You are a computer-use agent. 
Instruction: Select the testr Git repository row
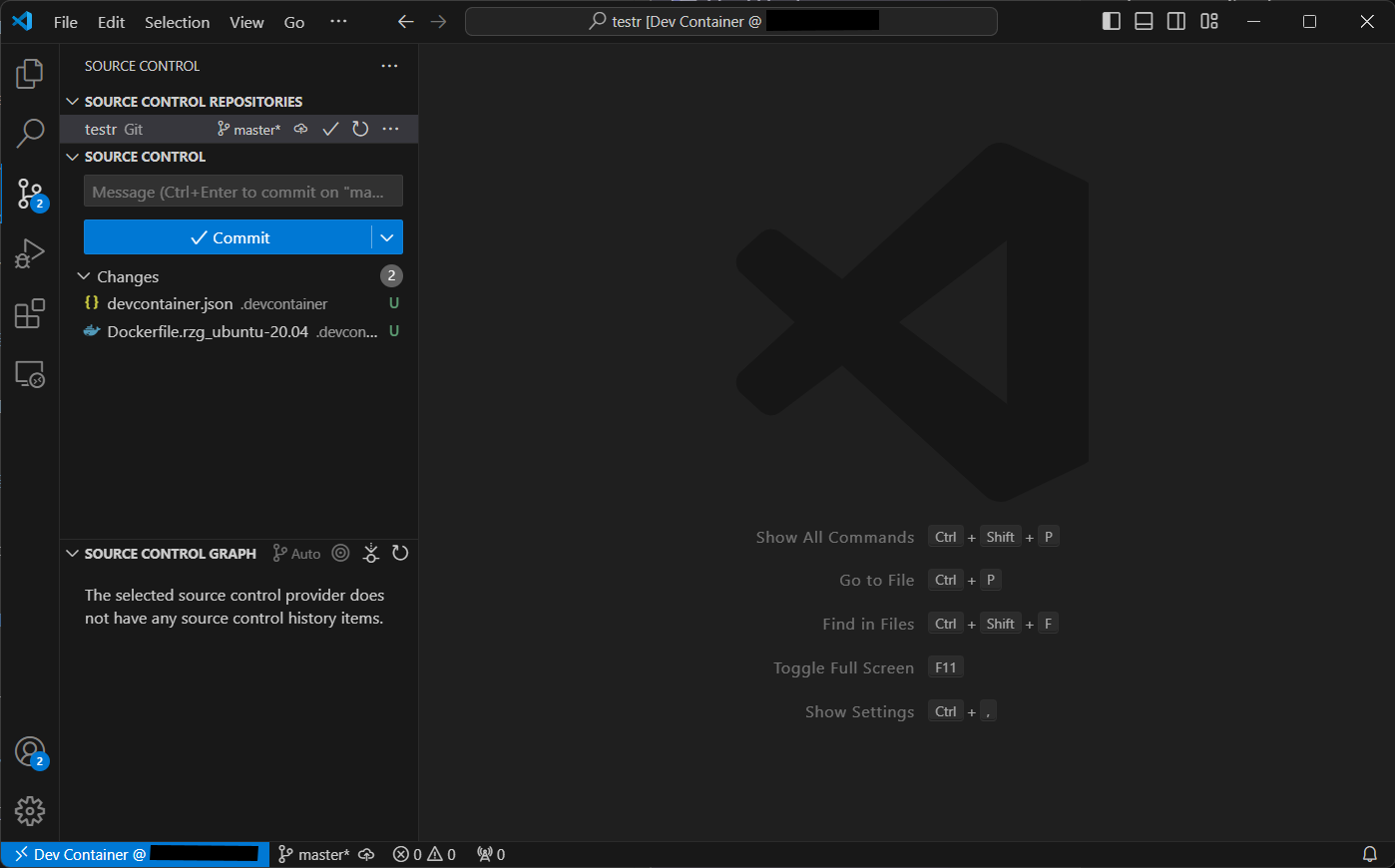[x=239, y=129]
